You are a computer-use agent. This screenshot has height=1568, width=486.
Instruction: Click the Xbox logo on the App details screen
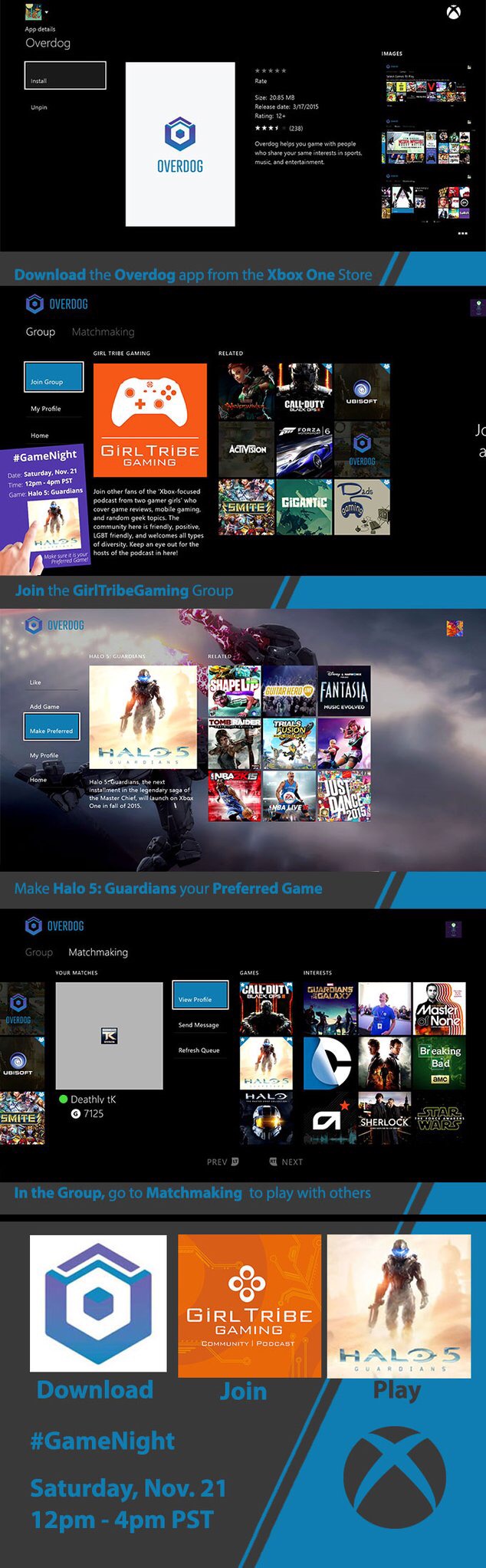pyautogui.click(x=454, y=12)
